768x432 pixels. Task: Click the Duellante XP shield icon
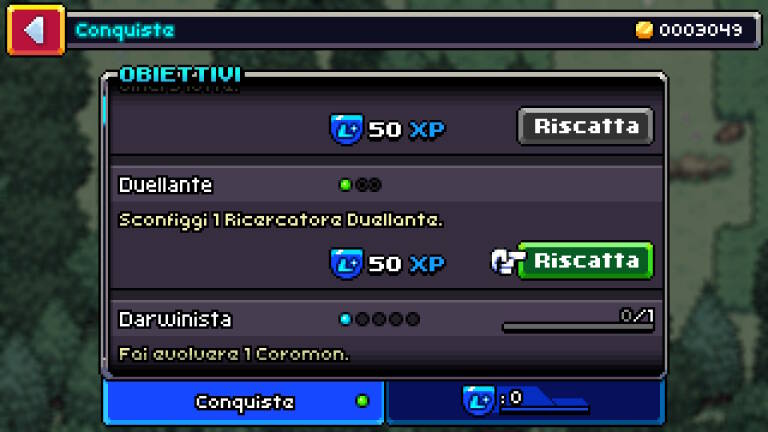point(346,264)
